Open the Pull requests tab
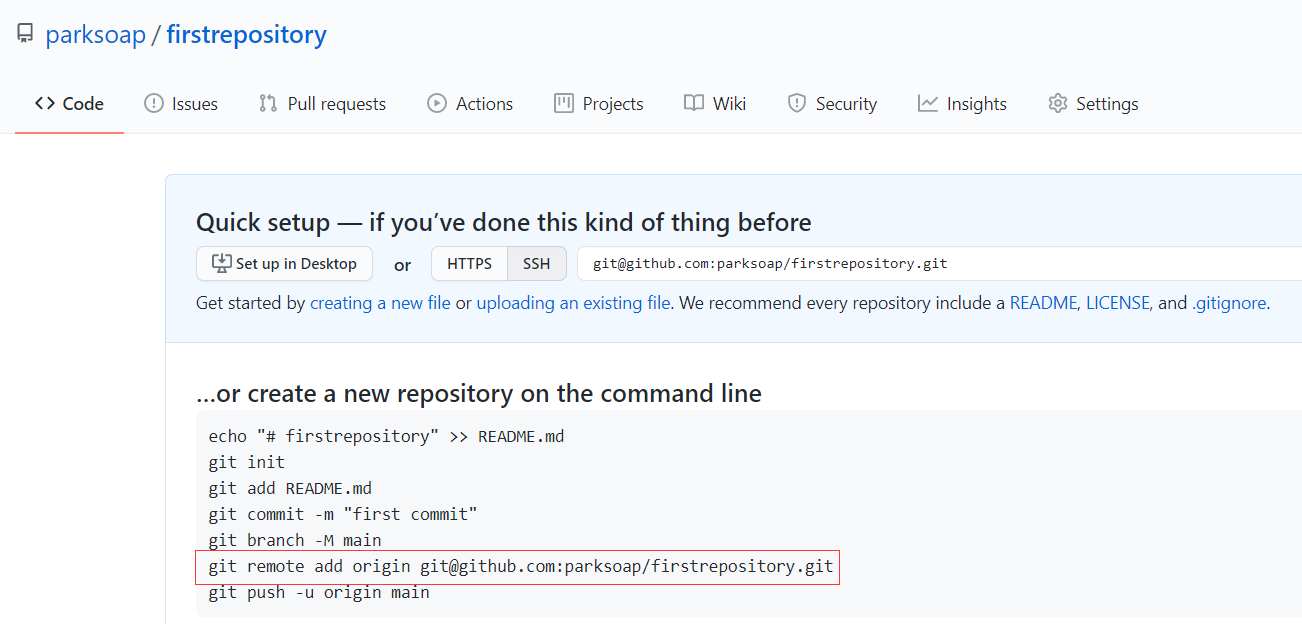 coord(322,104)
